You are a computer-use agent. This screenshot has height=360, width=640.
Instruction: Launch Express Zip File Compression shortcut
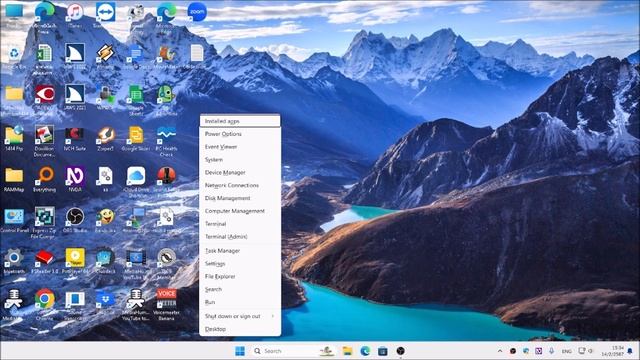coord(44,222)
